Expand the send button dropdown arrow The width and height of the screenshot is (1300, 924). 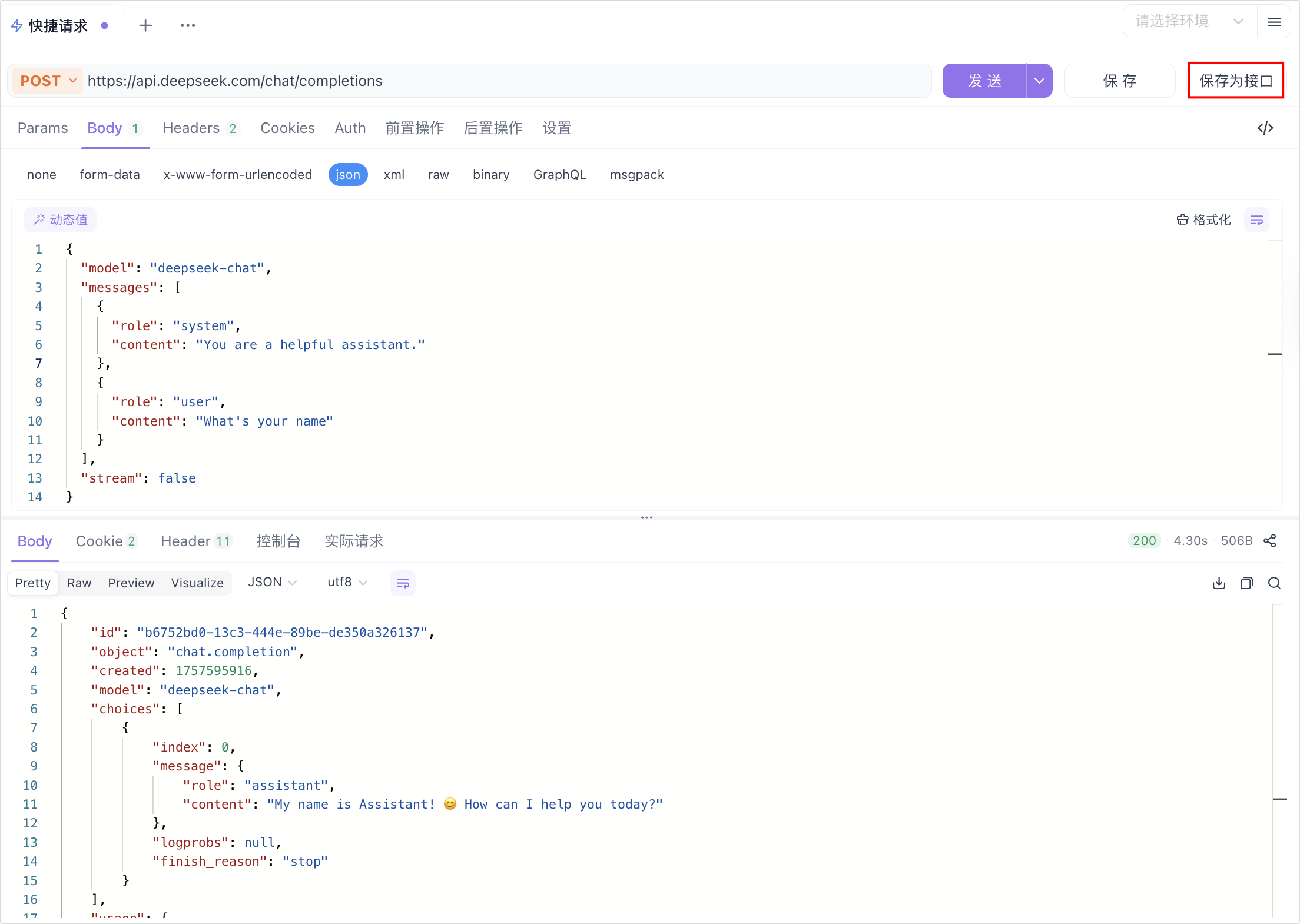1039,81
